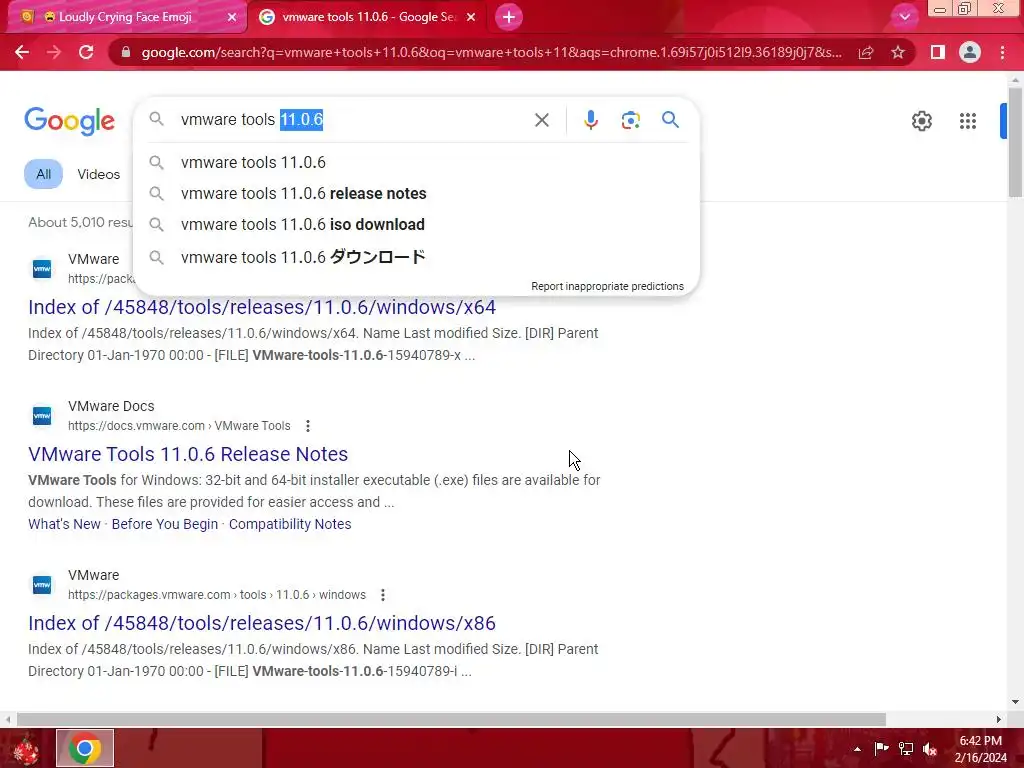This screenshot has width=1024, height=768.
Task: Open a new tab
Action: 509,17
